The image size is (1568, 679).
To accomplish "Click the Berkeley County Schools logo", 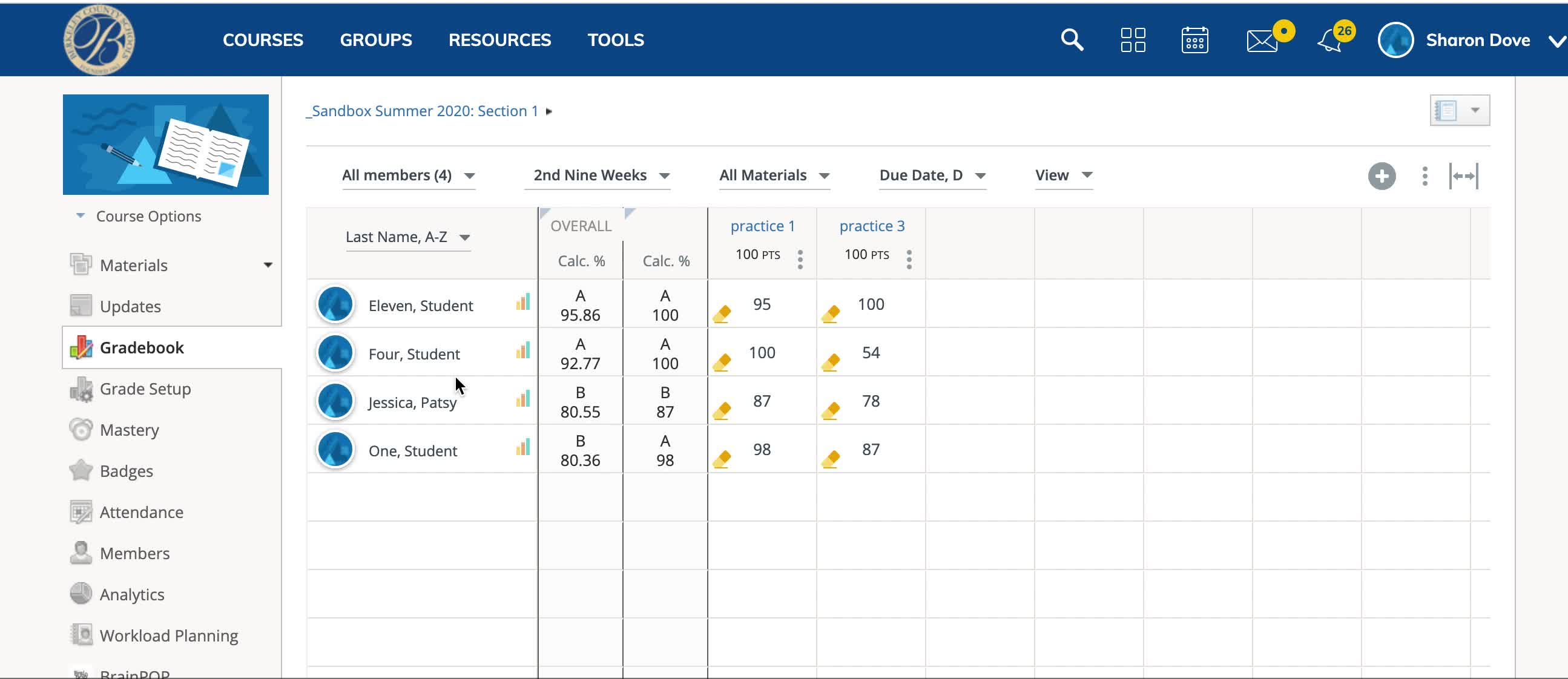I will (x=99, y=40).
